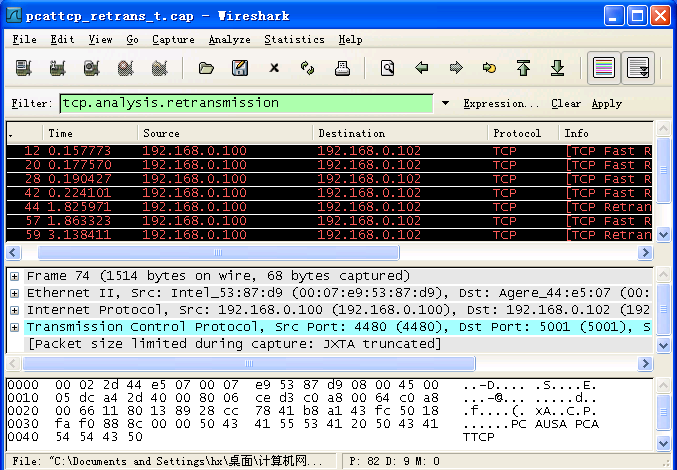The width and height of the screenshot is (677, 470).
Task: Jump to the first packet icon
Action: pyautogui.click(x=523, y=68)
